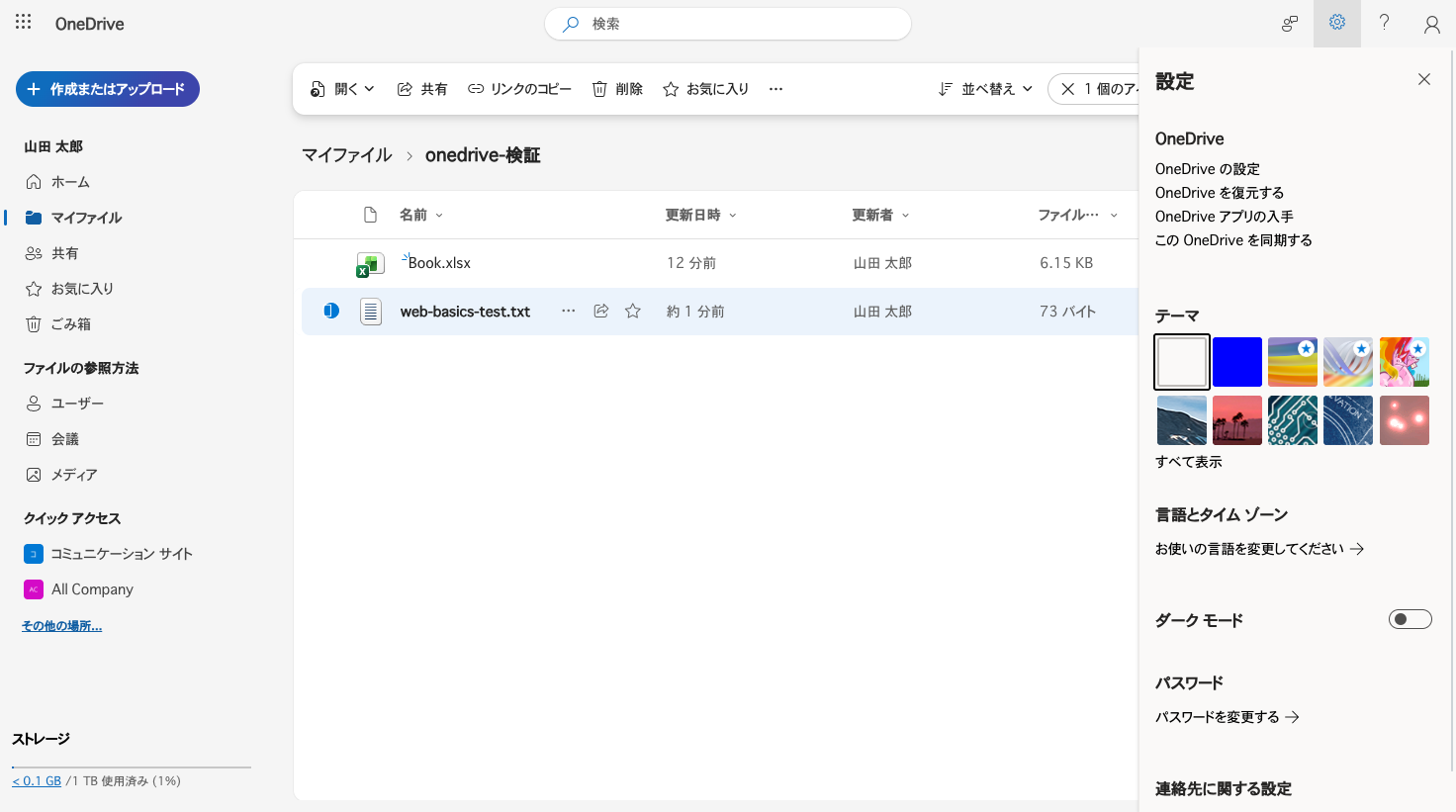This screenshot has width=1456, height=812.
Task: Sort by 更新者 column header
Action: point(880,215)
